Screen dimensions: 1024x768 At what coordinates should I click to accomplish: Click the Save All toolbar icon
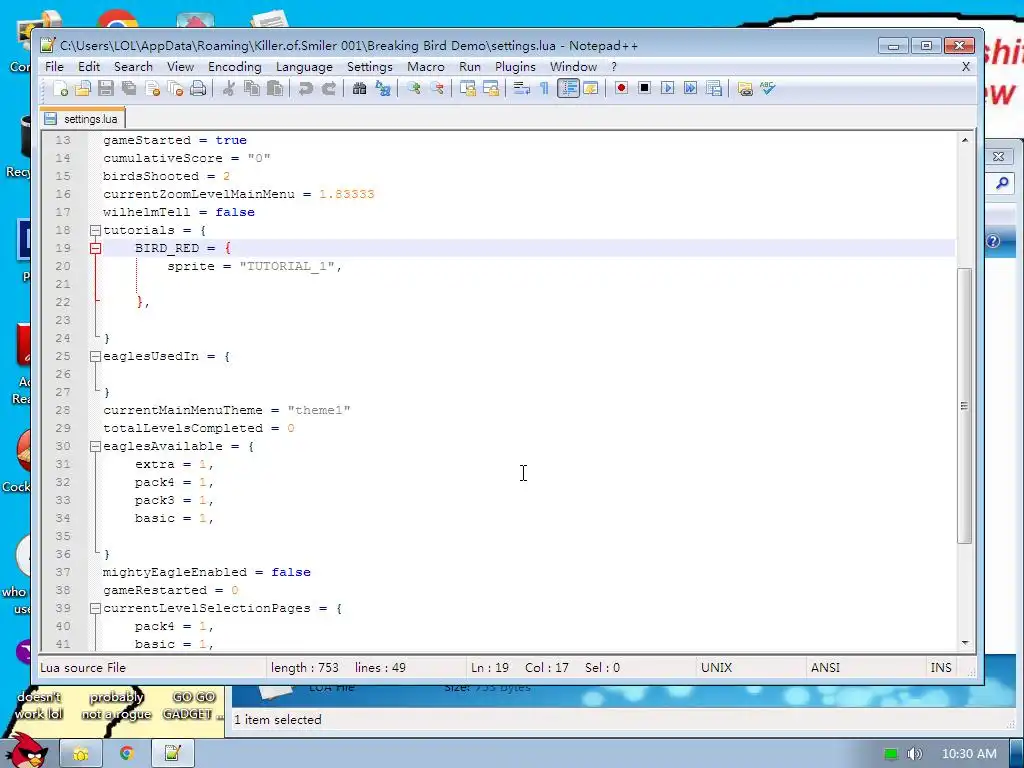click(129, 88)
